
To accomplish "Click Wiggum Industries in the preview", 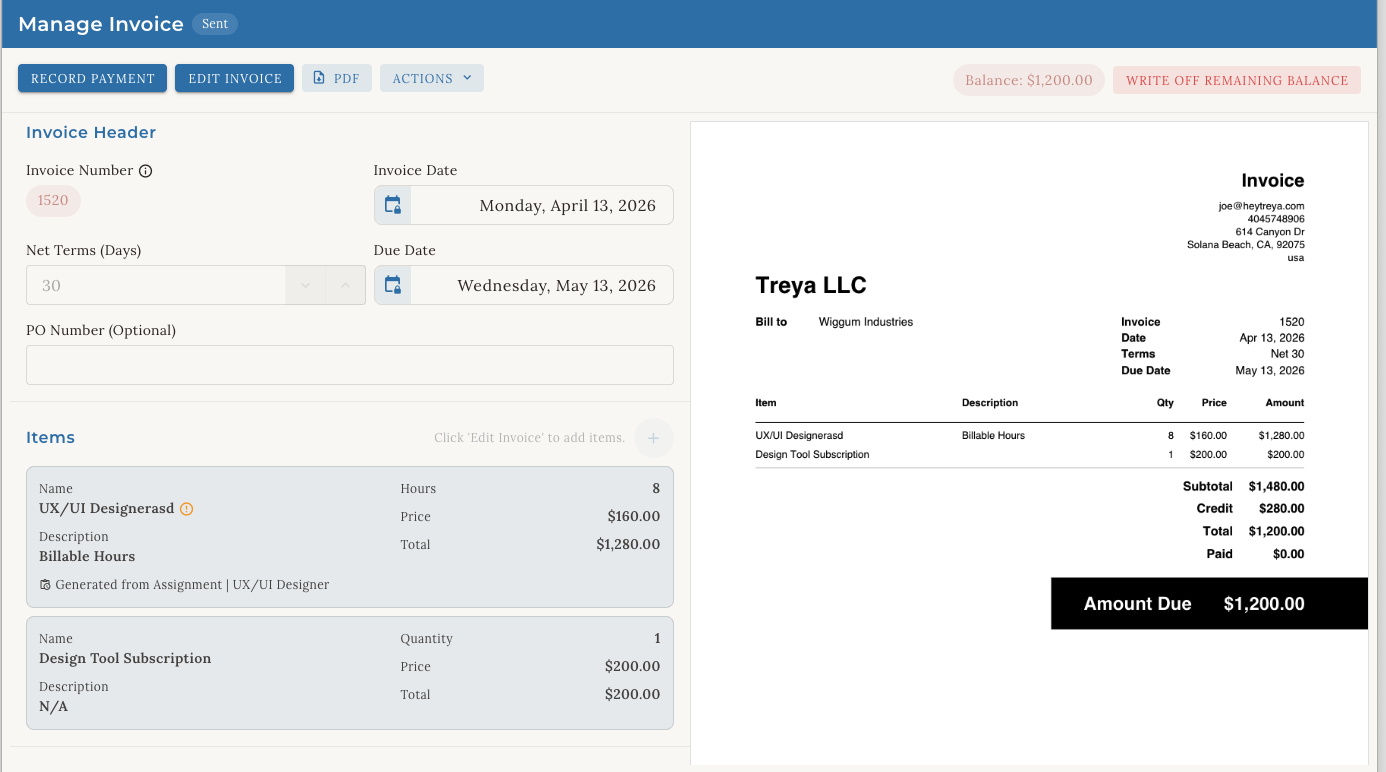I will pos(866,322).
